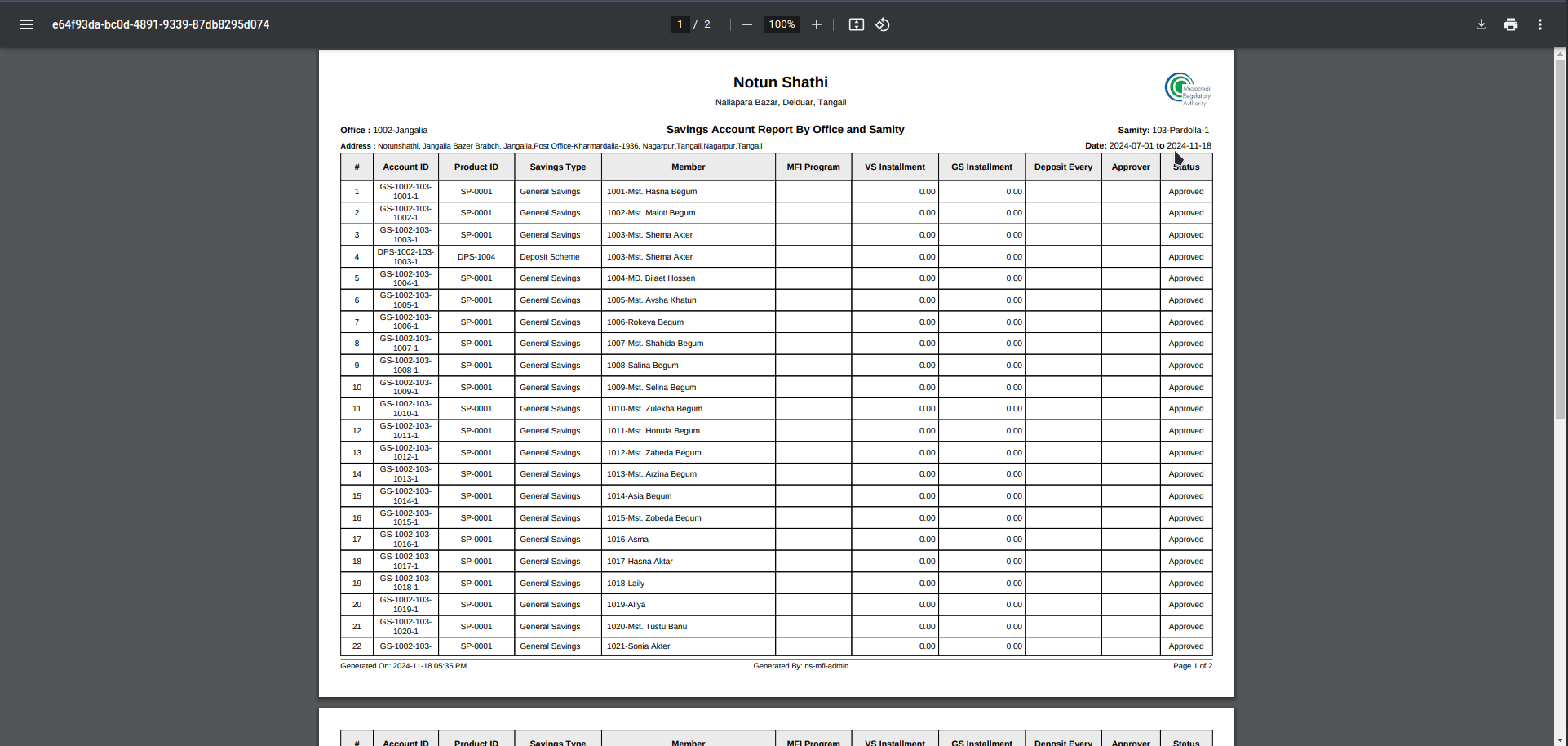Click product ID DPS-1004
The image size is (1568, 746).
[476, 257]
